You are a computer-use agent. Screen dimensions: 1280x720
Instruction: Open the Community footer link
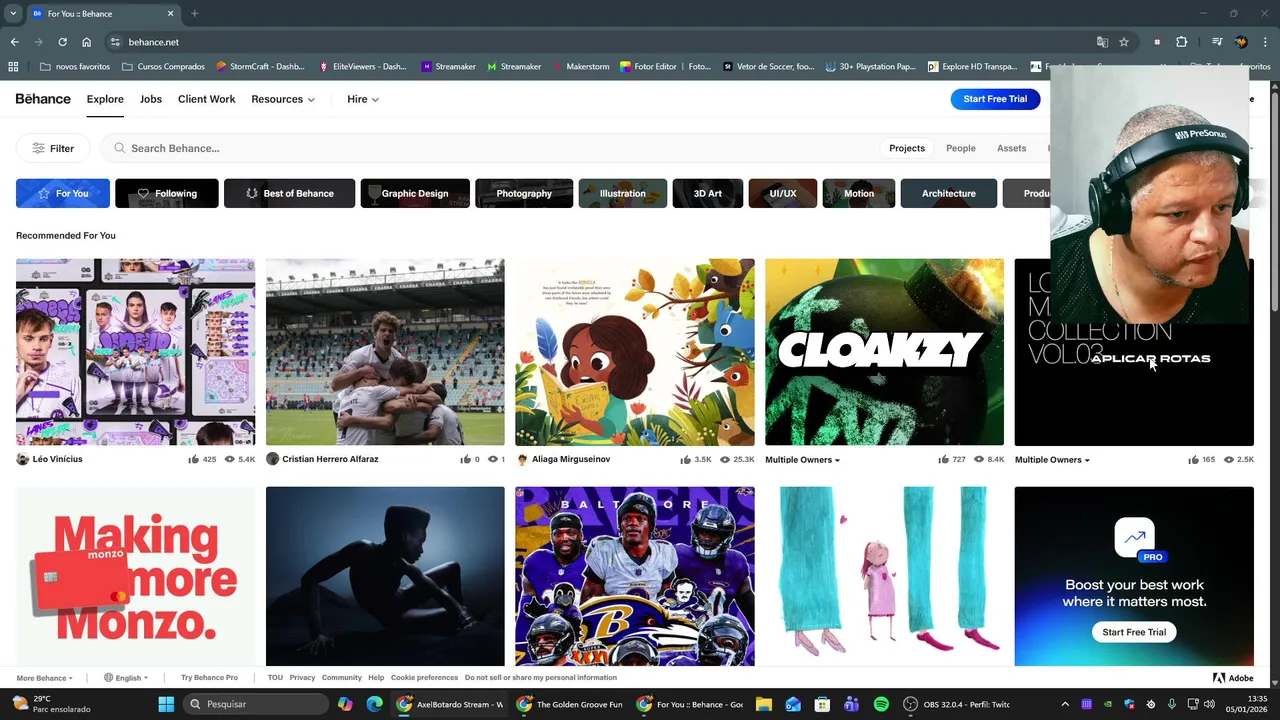341,678
